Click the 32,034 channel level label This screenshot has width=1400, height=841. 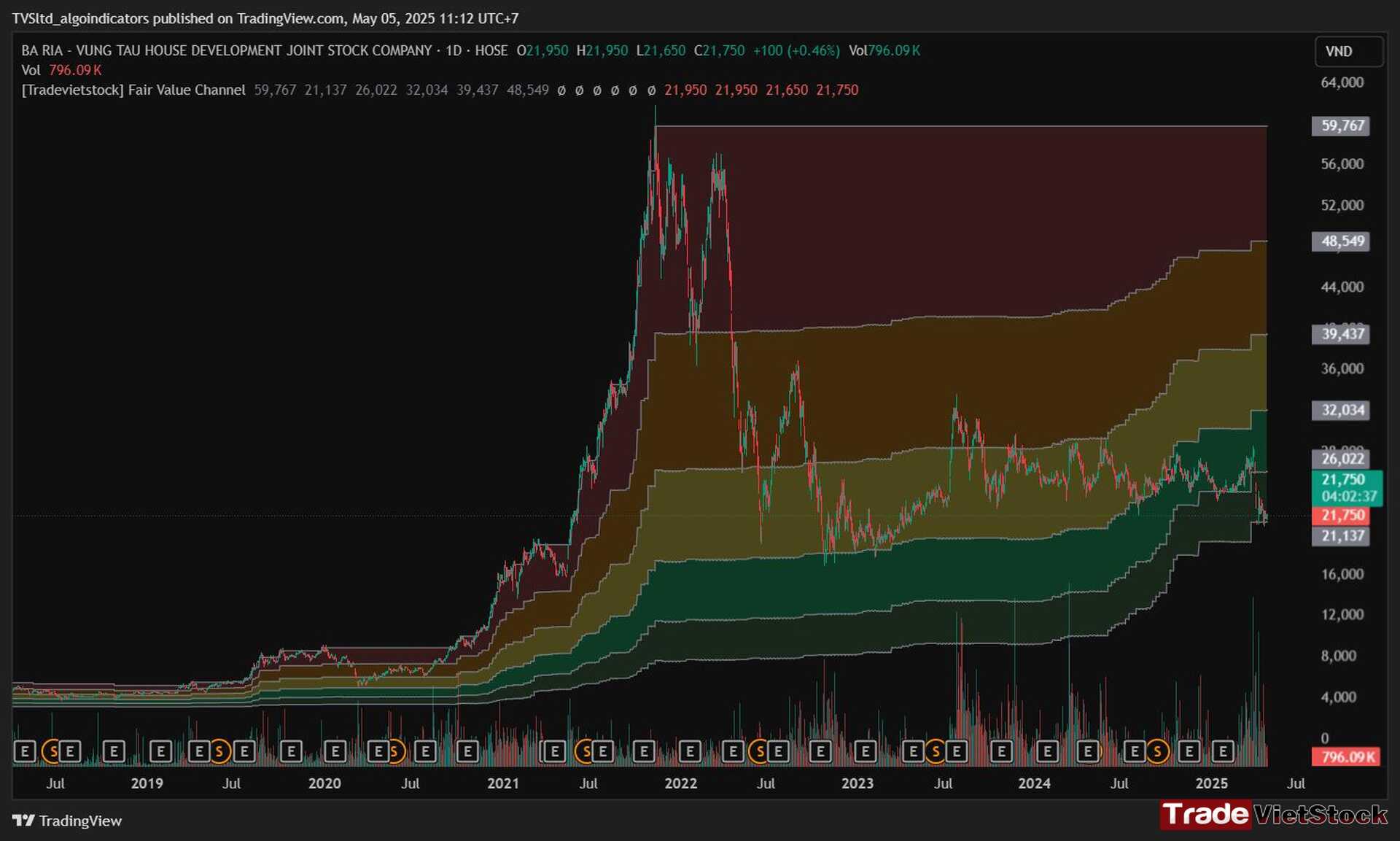pyautogui.click(x=1342, y=410)
